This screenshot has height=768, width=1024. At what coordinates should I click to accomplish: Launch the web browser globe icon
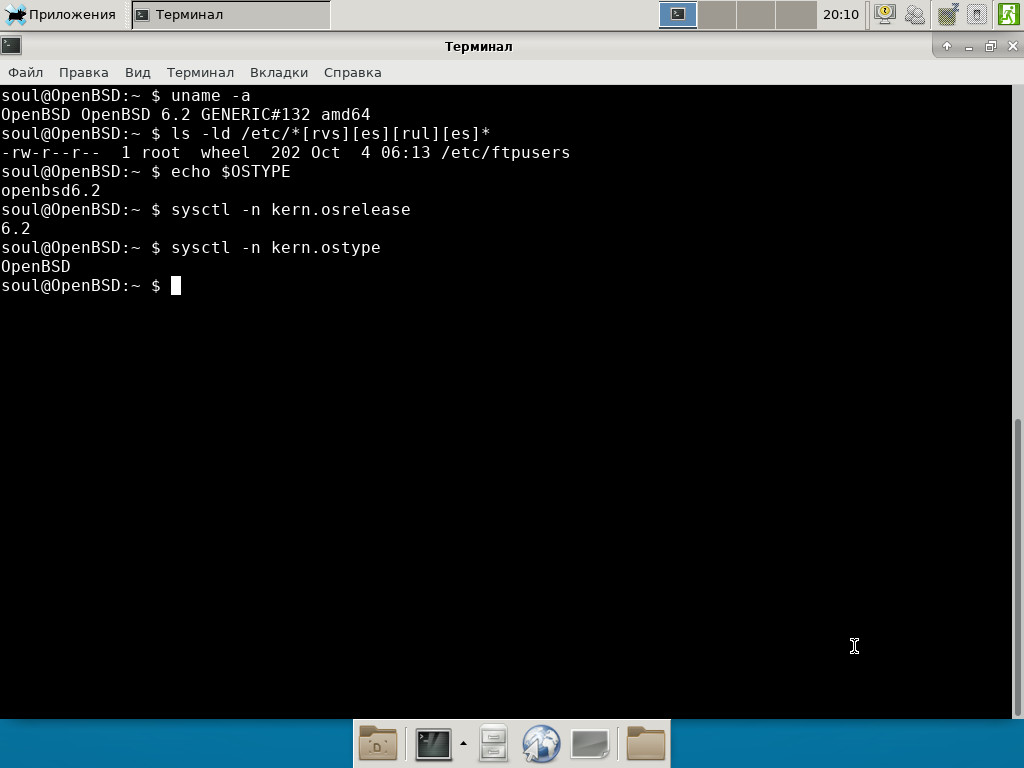tap(541, 743)
